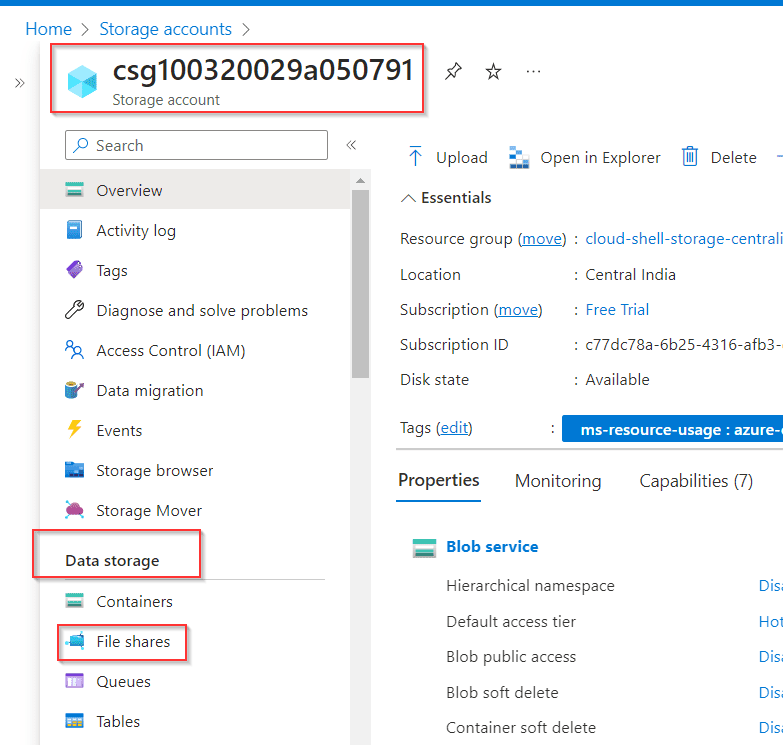This screenshot has height=745, width=783.
Task: Click the Subscription ID value
Action: [684, 345]
